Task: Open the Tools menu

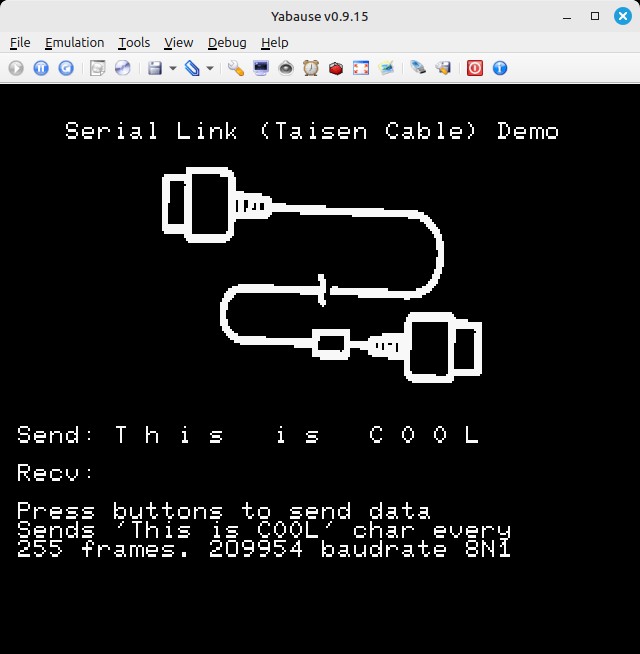Action: [x=134, y=42]
